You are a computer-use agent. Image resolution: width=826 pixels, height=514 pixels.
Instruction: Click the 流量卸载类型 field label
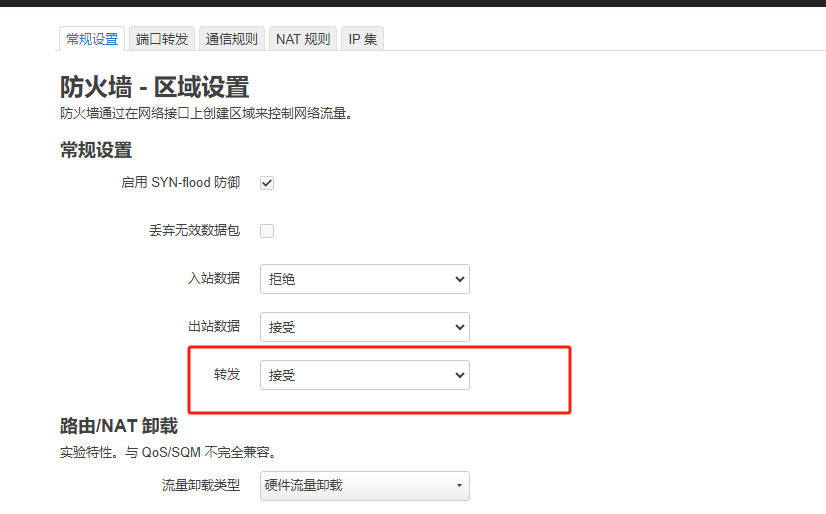click(x=201, y=486)
